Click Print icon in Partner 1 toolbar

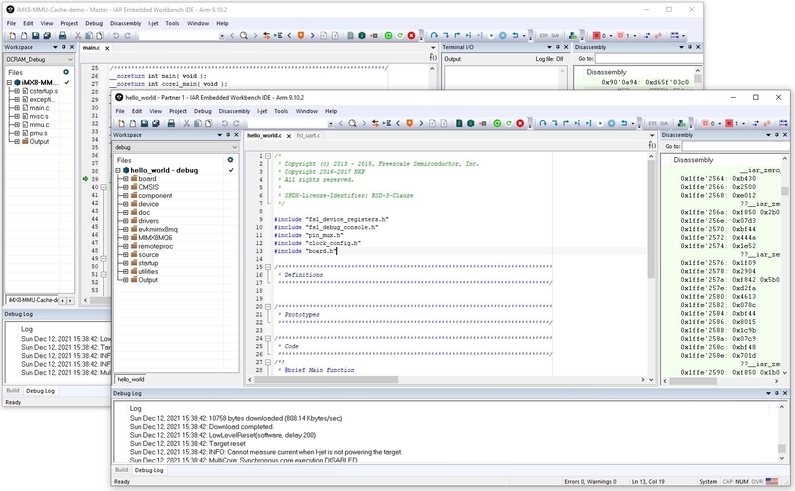point(171,123)
